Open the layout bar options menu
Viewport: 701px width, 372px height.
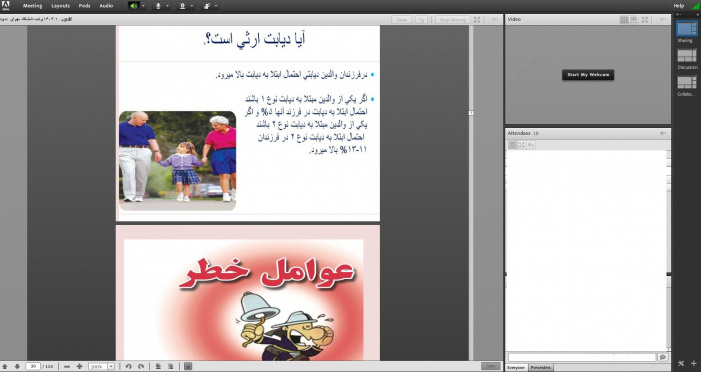pos(679,15)
